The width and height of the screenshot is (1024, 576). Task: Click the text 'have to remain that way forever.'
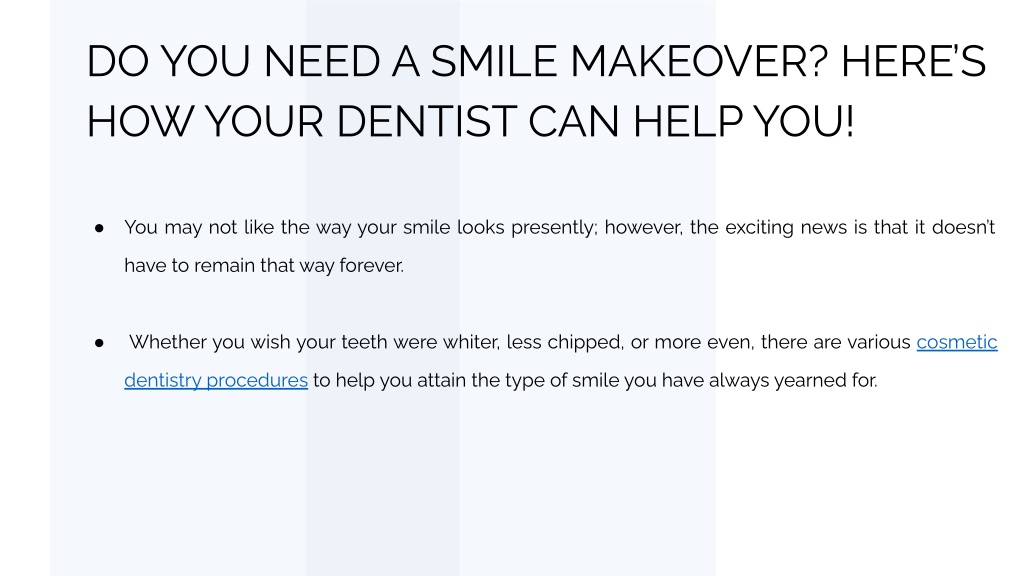pos(264,266)
